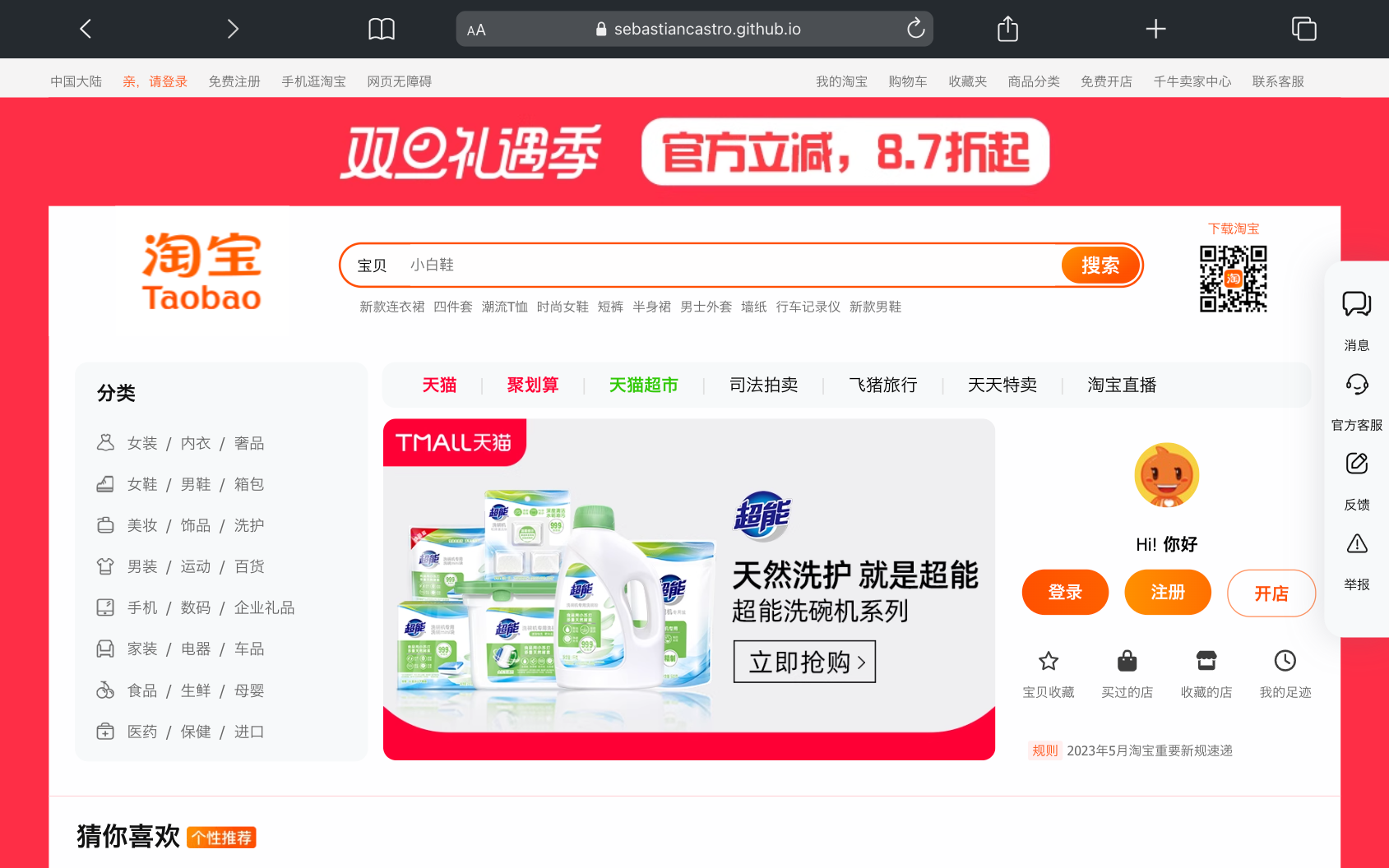Click the 免费注册 link
The image size is (1389, 868).
point(234,81)
